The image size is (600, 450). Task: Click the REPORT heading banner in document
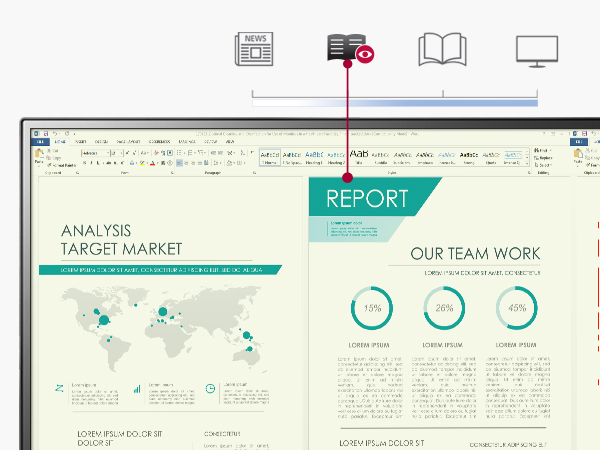(370, 198)
